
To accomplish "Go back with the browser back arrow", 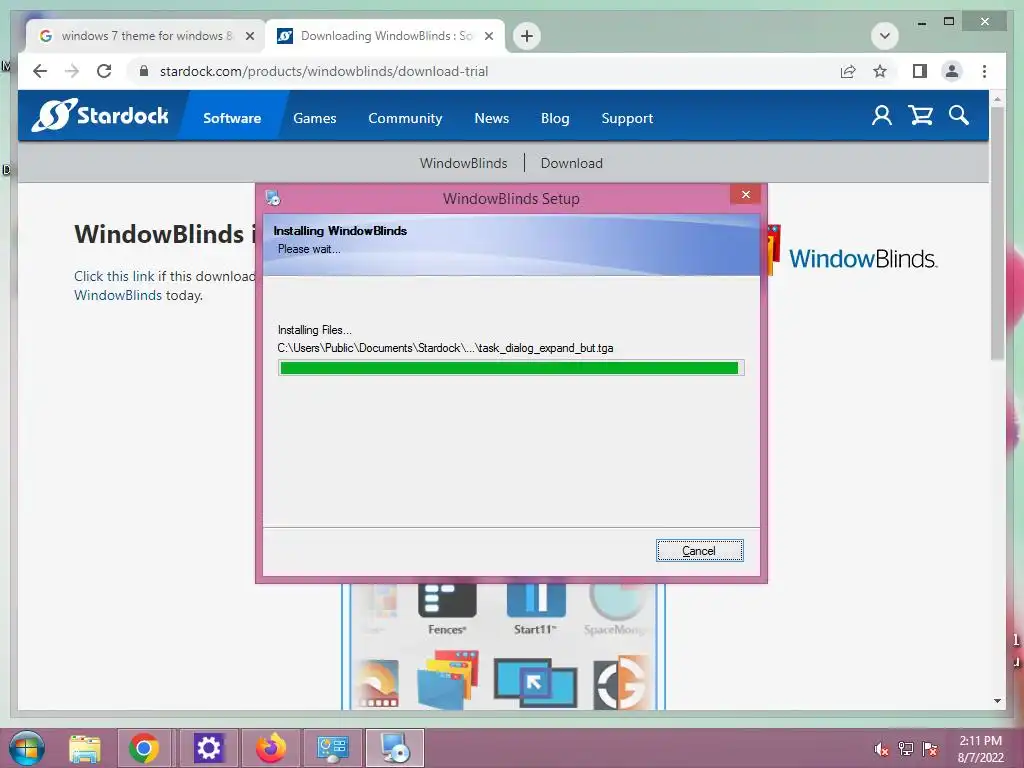I will tap(40, 71).
